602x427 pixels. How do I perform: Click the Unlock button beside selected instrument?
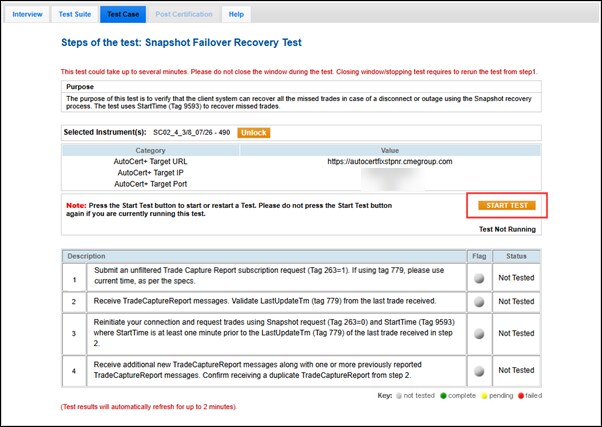[x=254, y=132]
